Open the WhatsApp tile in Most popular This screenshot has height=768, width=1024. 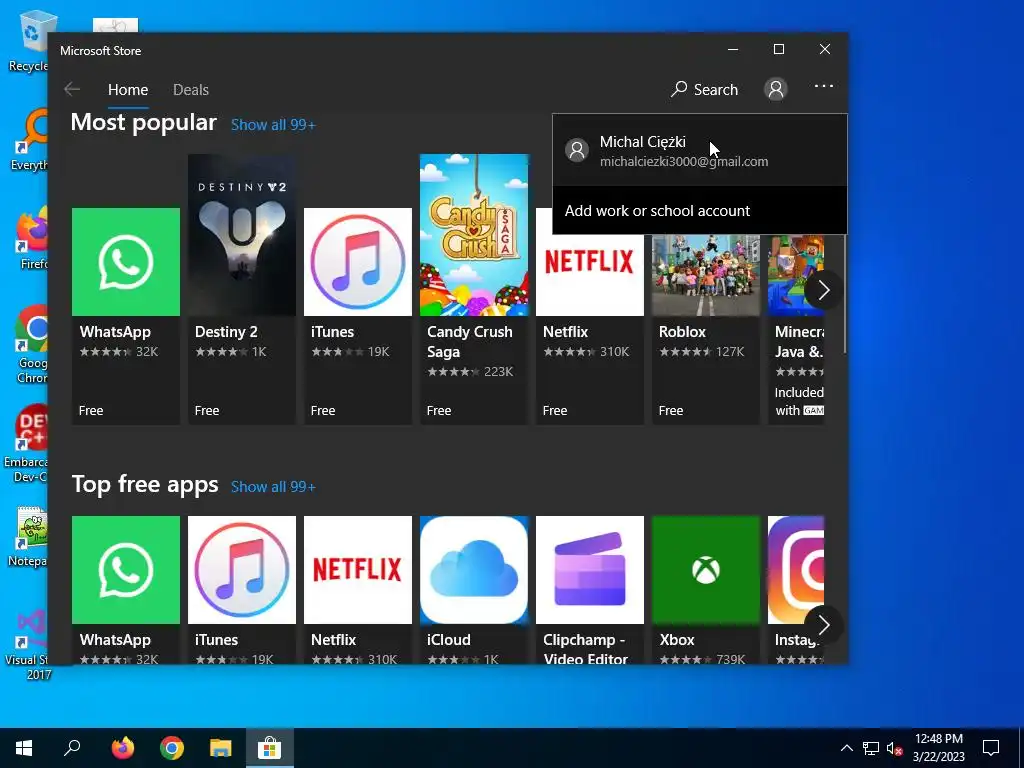pos(125,316)
